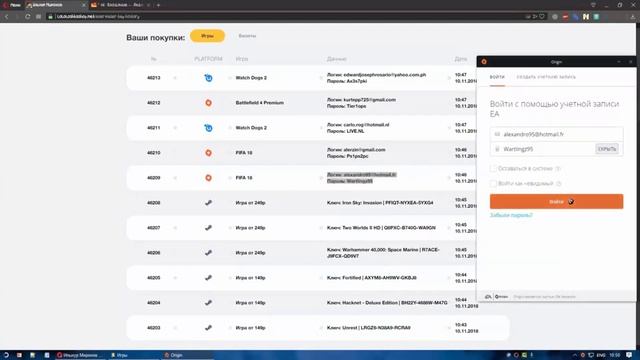
Task: Click the green padlock site-security icon
Action: click(x=51, y=17)
